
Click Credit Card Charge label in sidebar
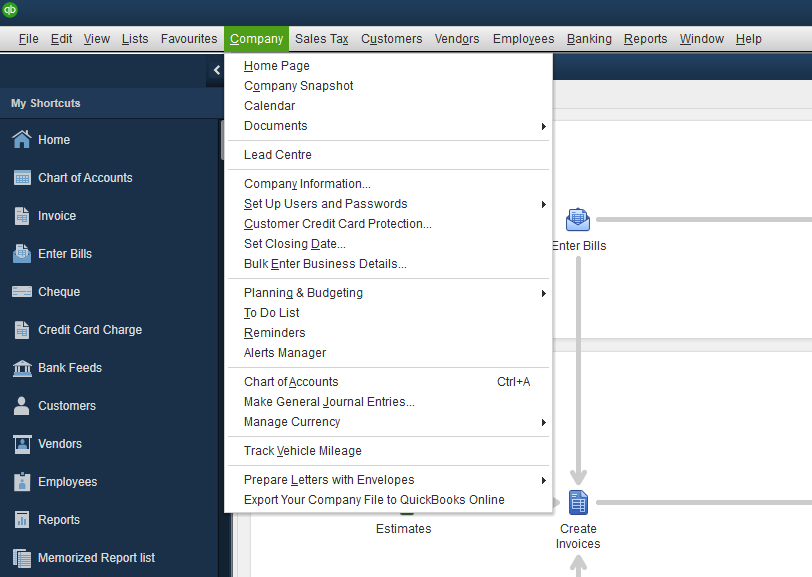point(90,330)
